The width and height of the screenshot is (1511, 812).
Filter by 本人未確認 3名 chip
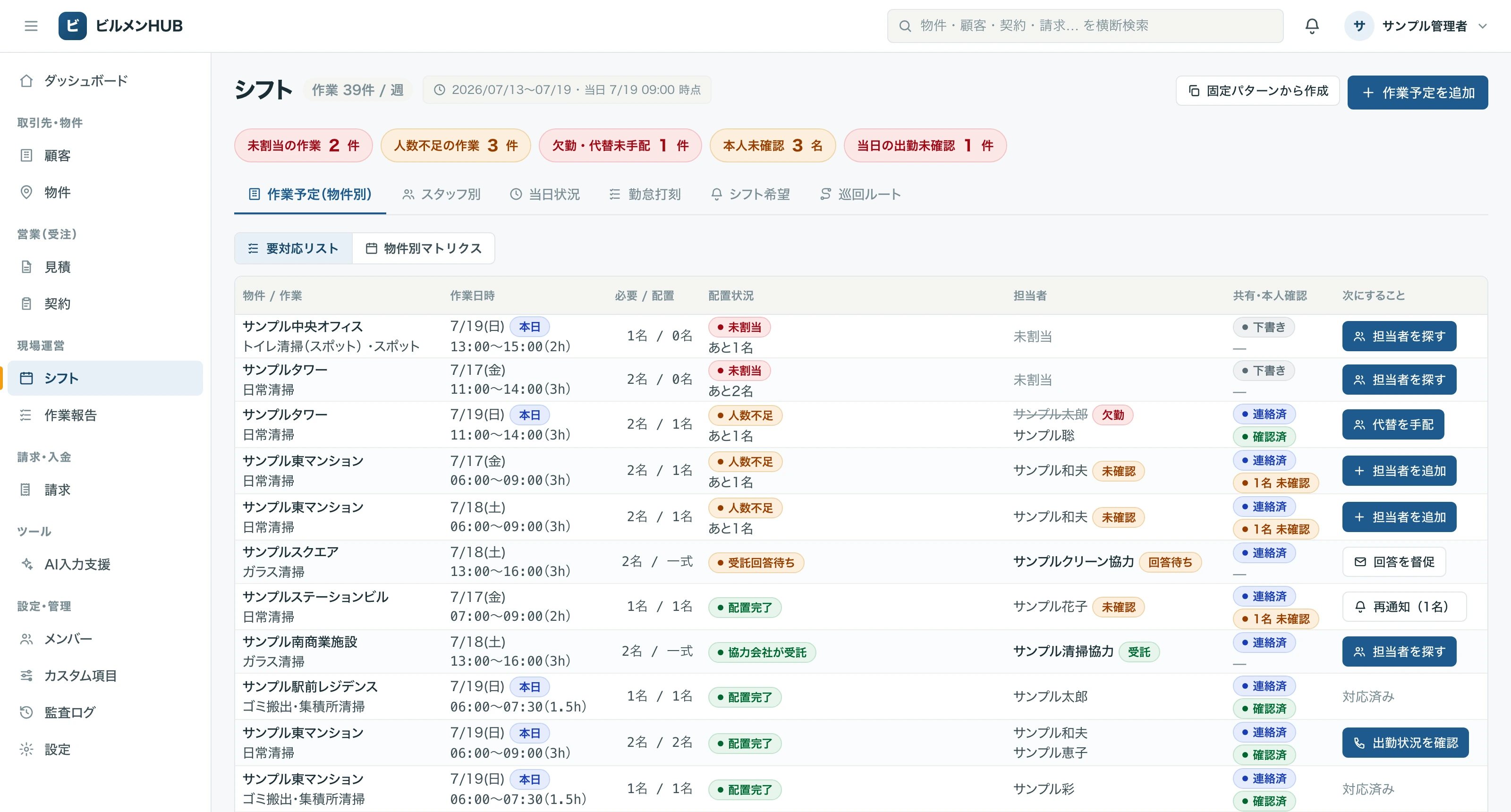click(x=772, y=145)
